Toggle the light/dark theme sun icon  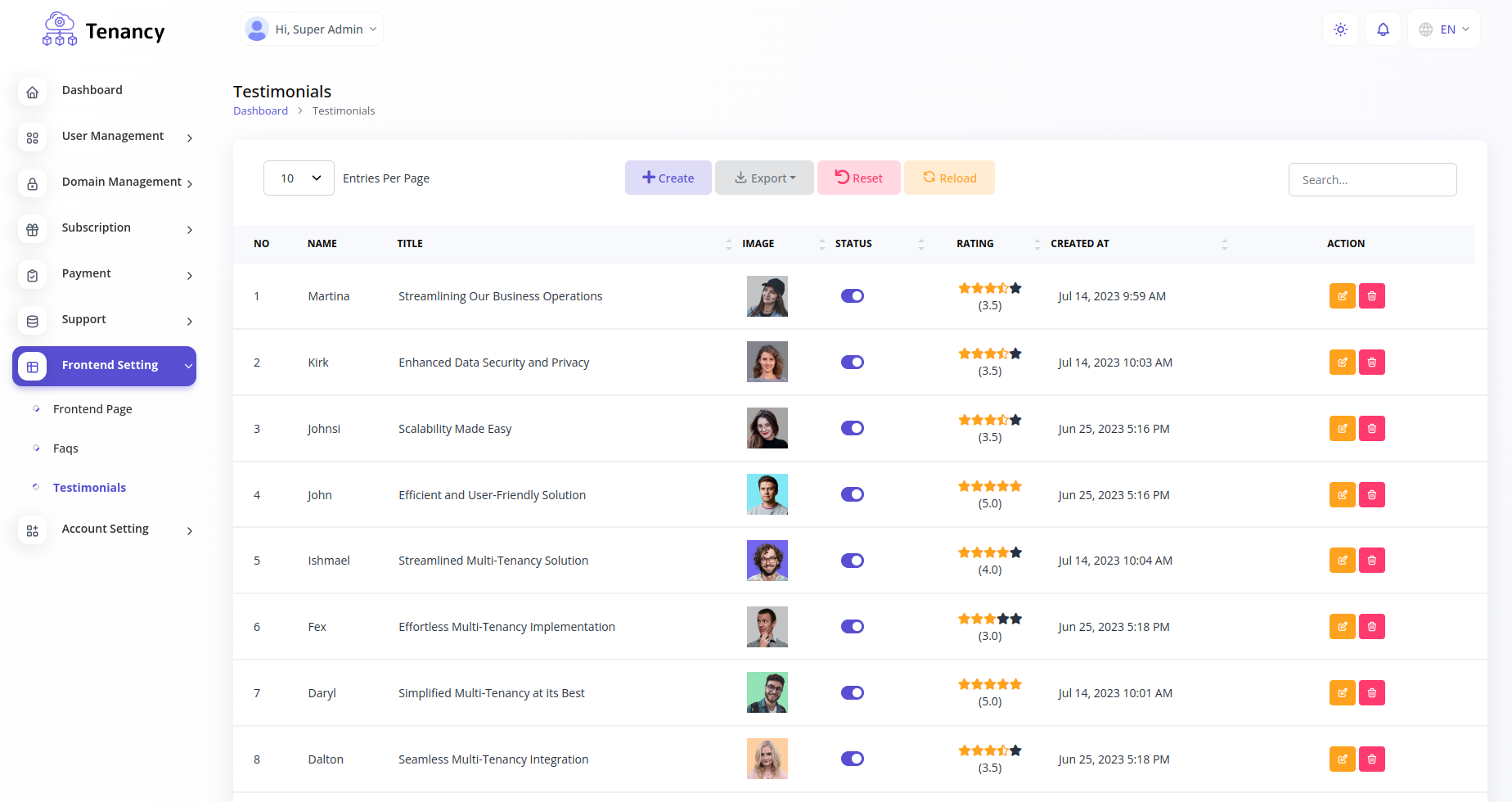[x=1340, y=29]
